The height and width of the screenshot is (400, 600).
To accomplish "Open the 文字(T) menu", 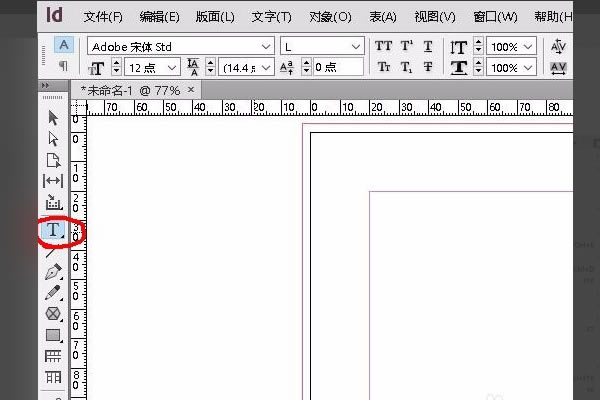I will pos(271,17).
